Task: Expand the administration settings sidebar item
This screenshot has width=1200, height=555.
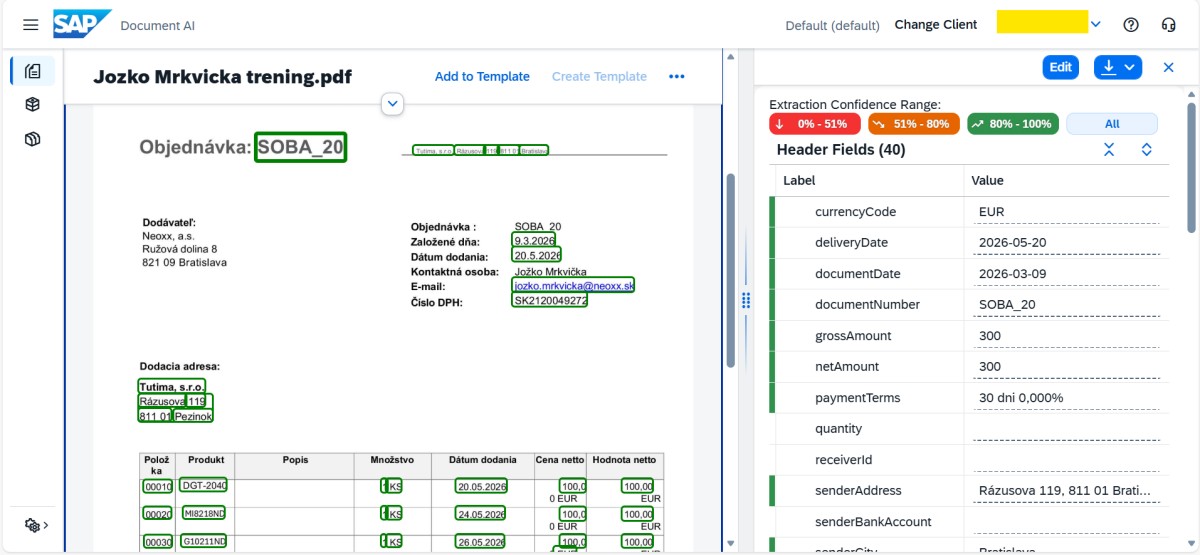Action: pos(36,525)
